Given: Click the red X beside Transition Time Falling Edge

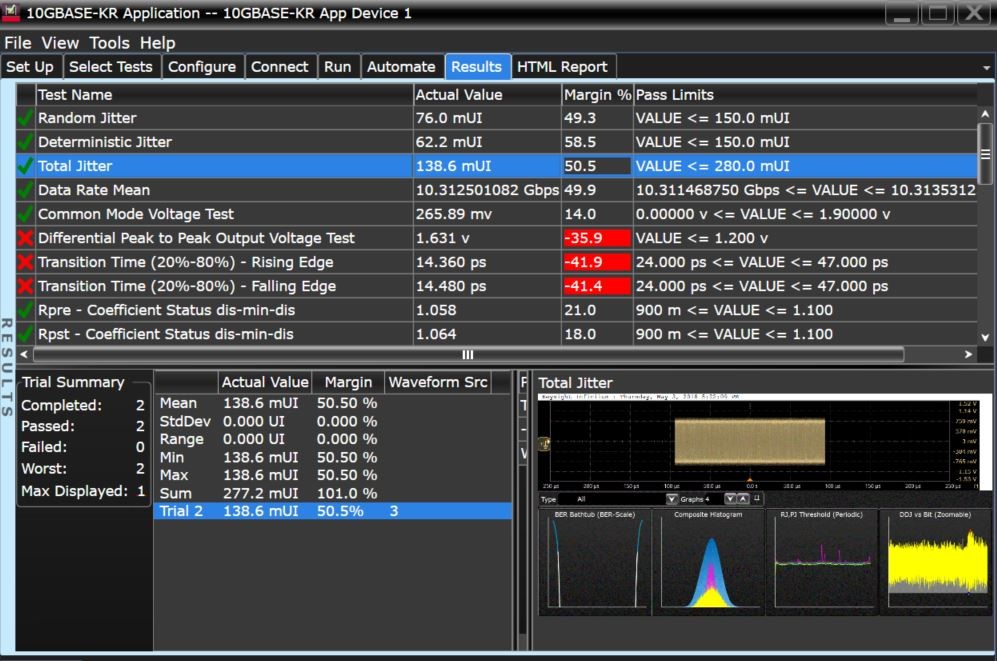Looking at the screenshot, I should point(26,286).
